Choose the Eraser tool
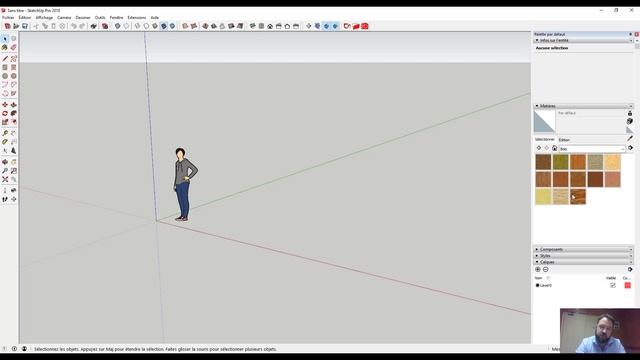This screenshot has width=640, height=360. point(13,47)
